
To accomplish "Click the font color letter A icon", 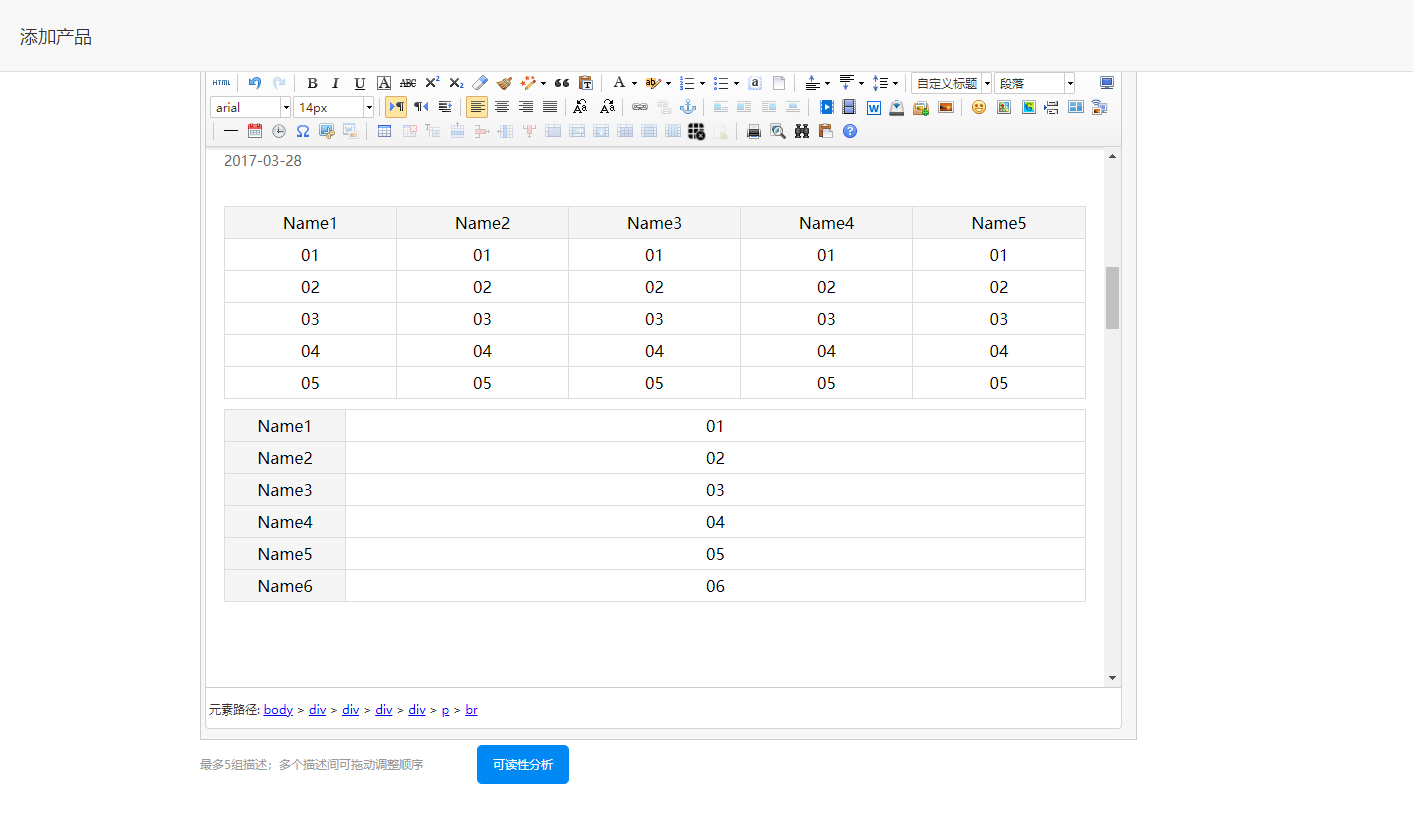I will pyautogui.click(x=619, y=83).
